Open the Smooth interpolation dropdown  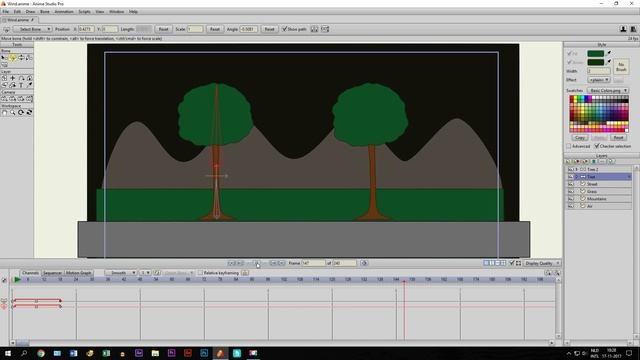121,273
